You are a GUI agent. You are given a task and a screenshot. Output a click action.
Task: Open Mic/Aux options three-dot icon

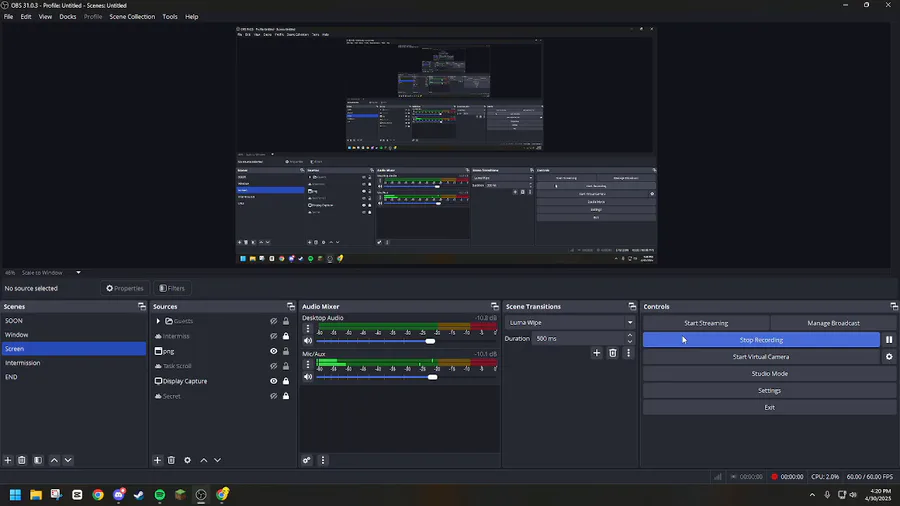click(x=308, y=364)
